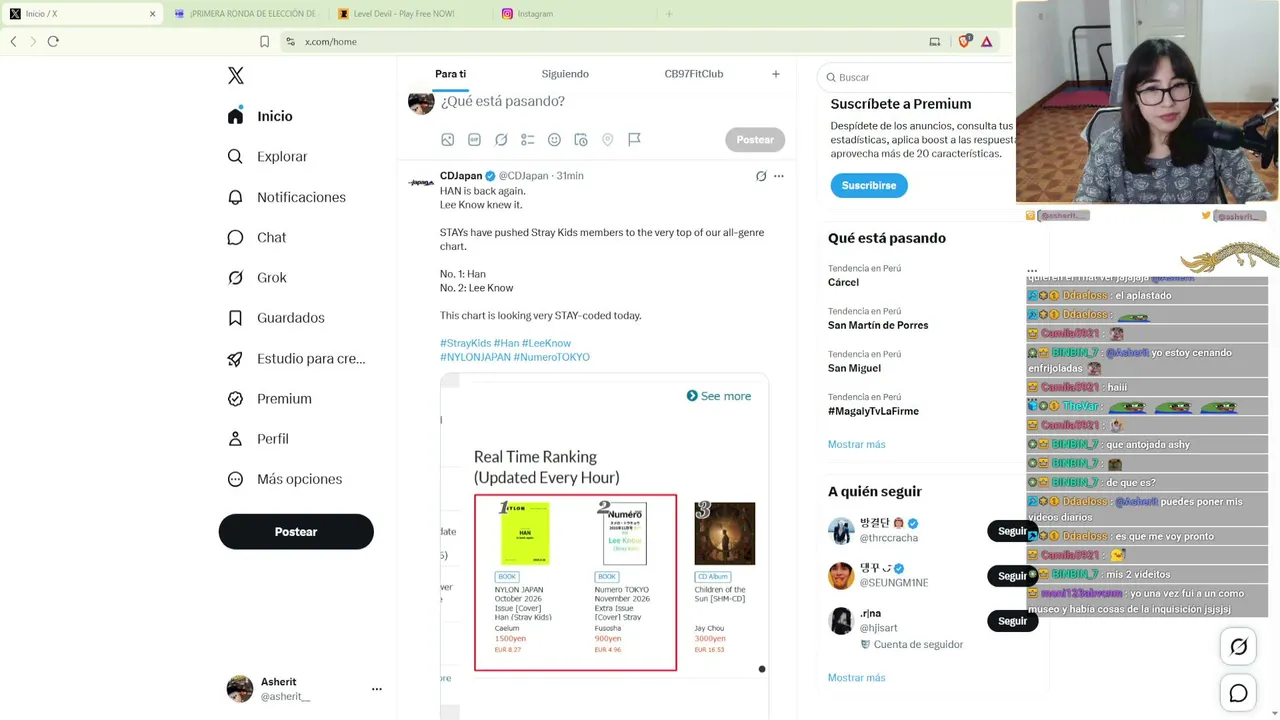
Task: Open the Grok icon in sidebar
Action: pos(235,278)
